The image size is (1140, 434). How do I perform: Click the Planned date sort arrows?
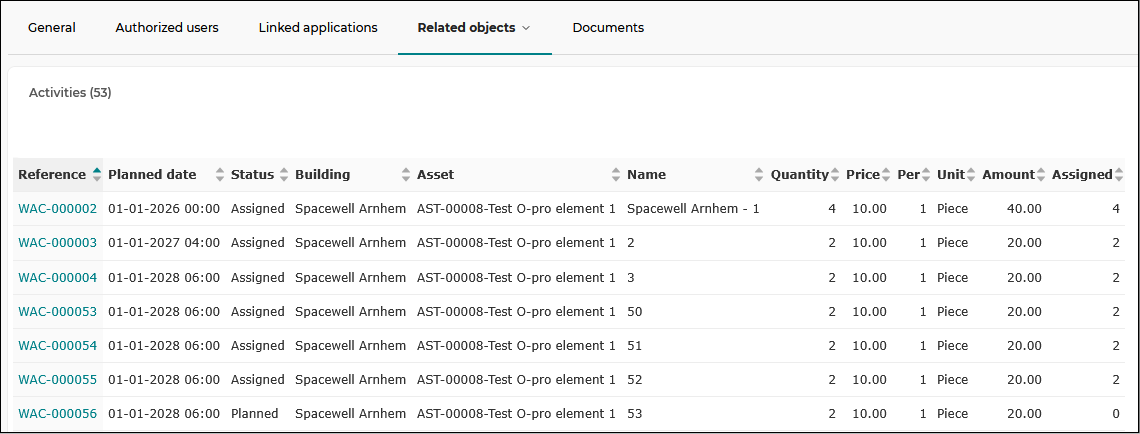pyautogui.click(x=220, y=174)
